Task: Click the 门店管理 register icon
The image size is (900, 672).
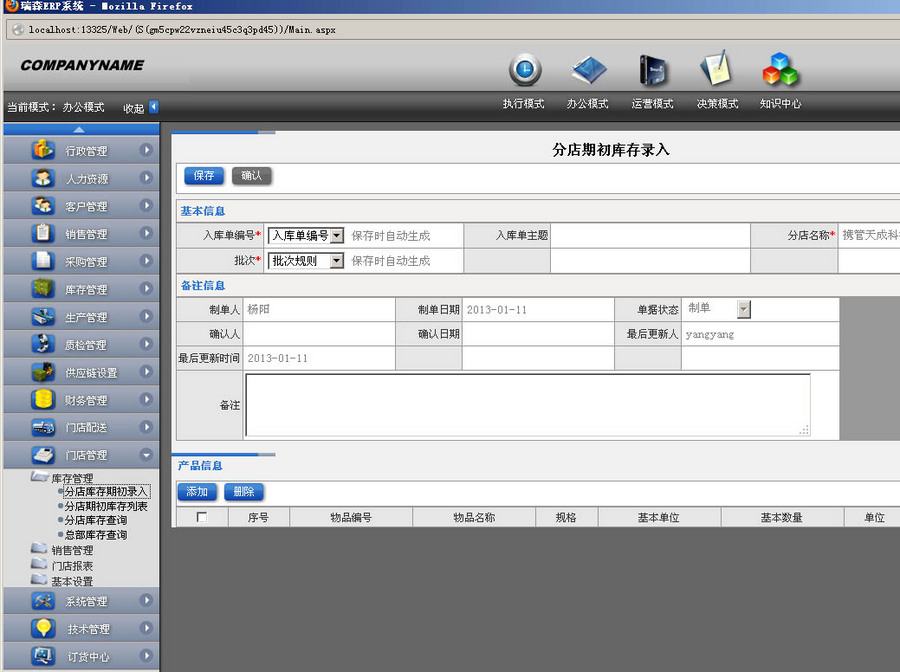Action: click(x=43, y=455)
